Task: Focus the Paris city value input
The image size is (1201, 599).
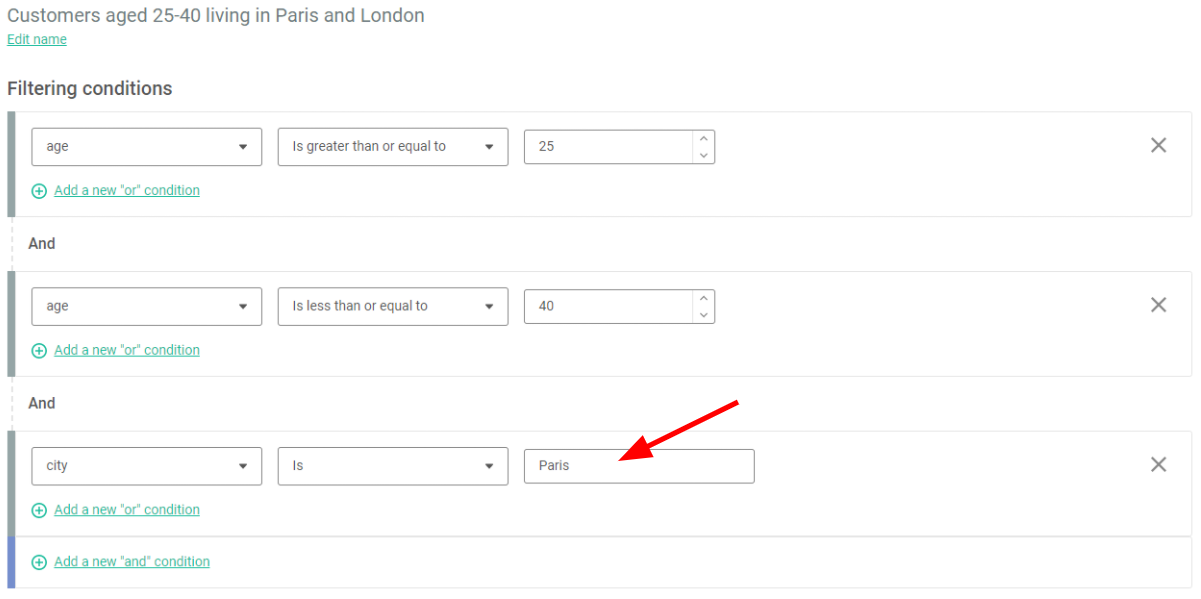Action: point(639,466)
